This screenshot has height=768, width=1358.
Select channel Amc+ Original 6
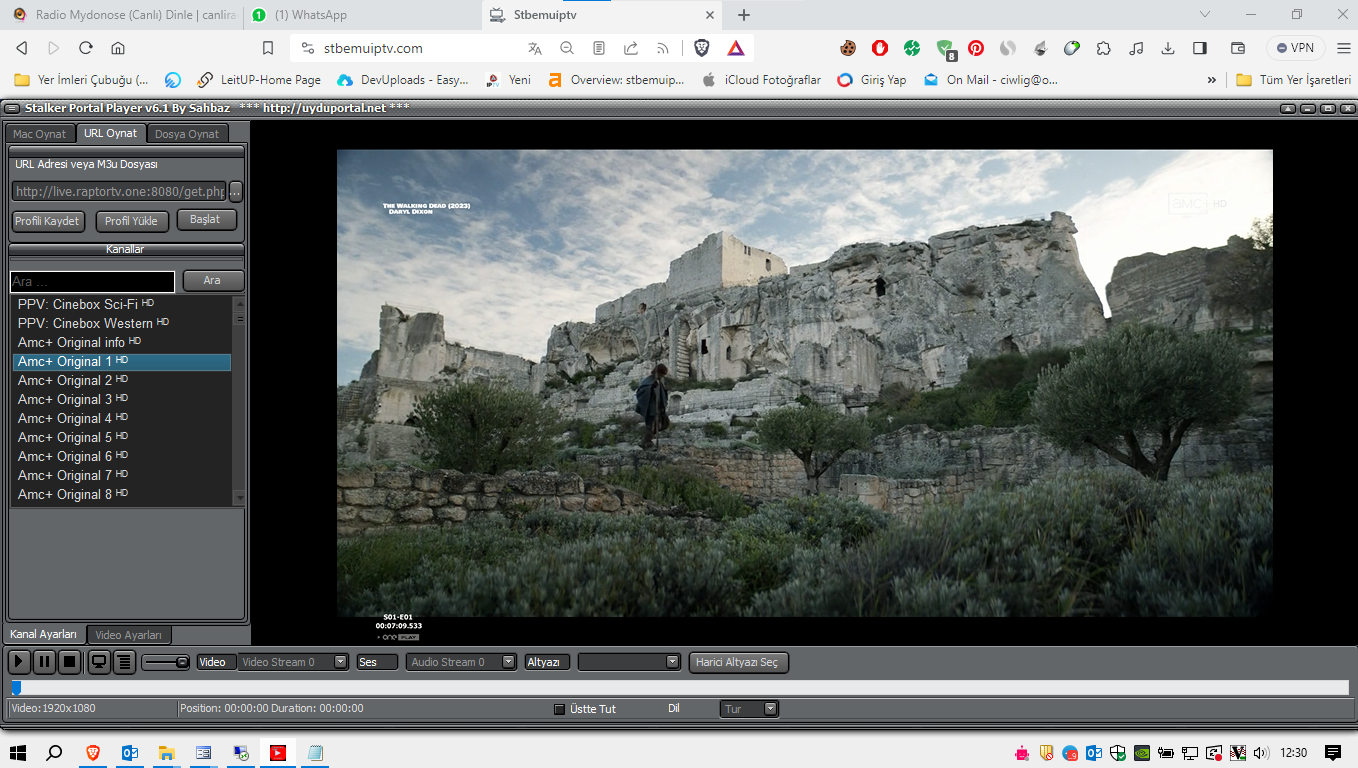coord(122,456)
